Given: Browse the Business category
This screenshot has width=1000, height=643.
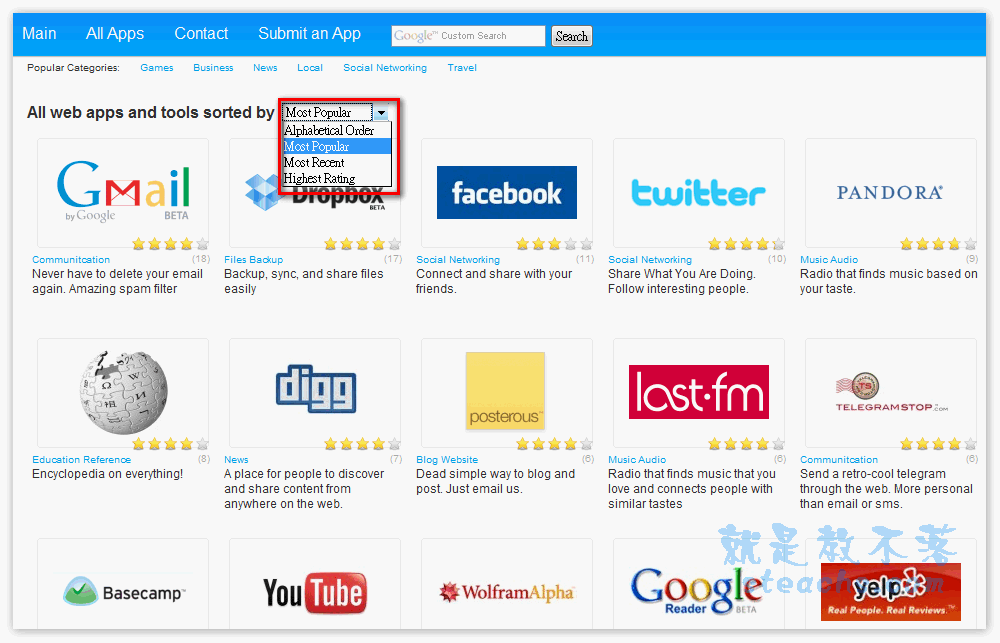Looking at the screenshot, I should pos(213,68).
